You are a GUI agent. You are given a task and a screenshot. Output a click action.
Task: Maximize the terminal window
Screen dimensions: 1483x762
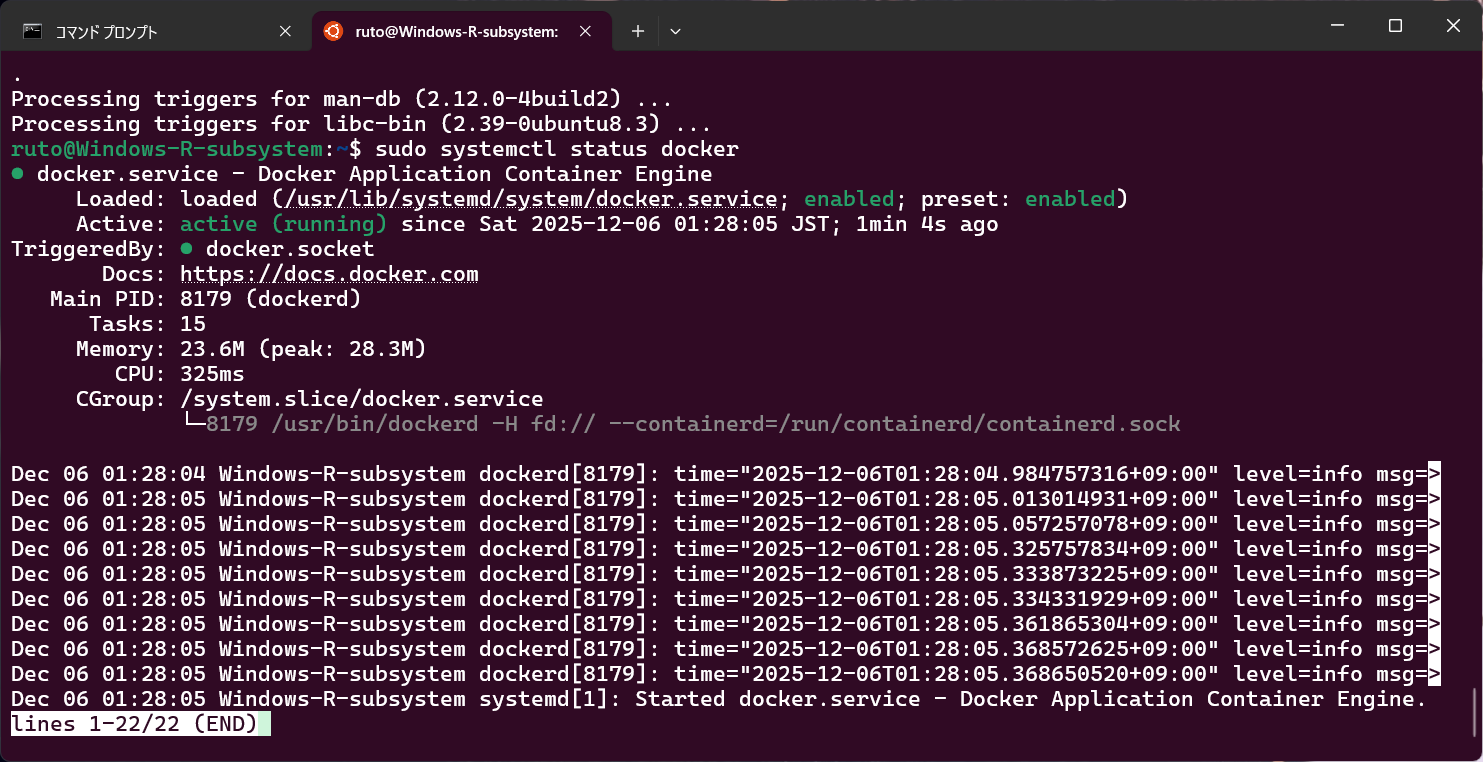[x=1396, y=26]
